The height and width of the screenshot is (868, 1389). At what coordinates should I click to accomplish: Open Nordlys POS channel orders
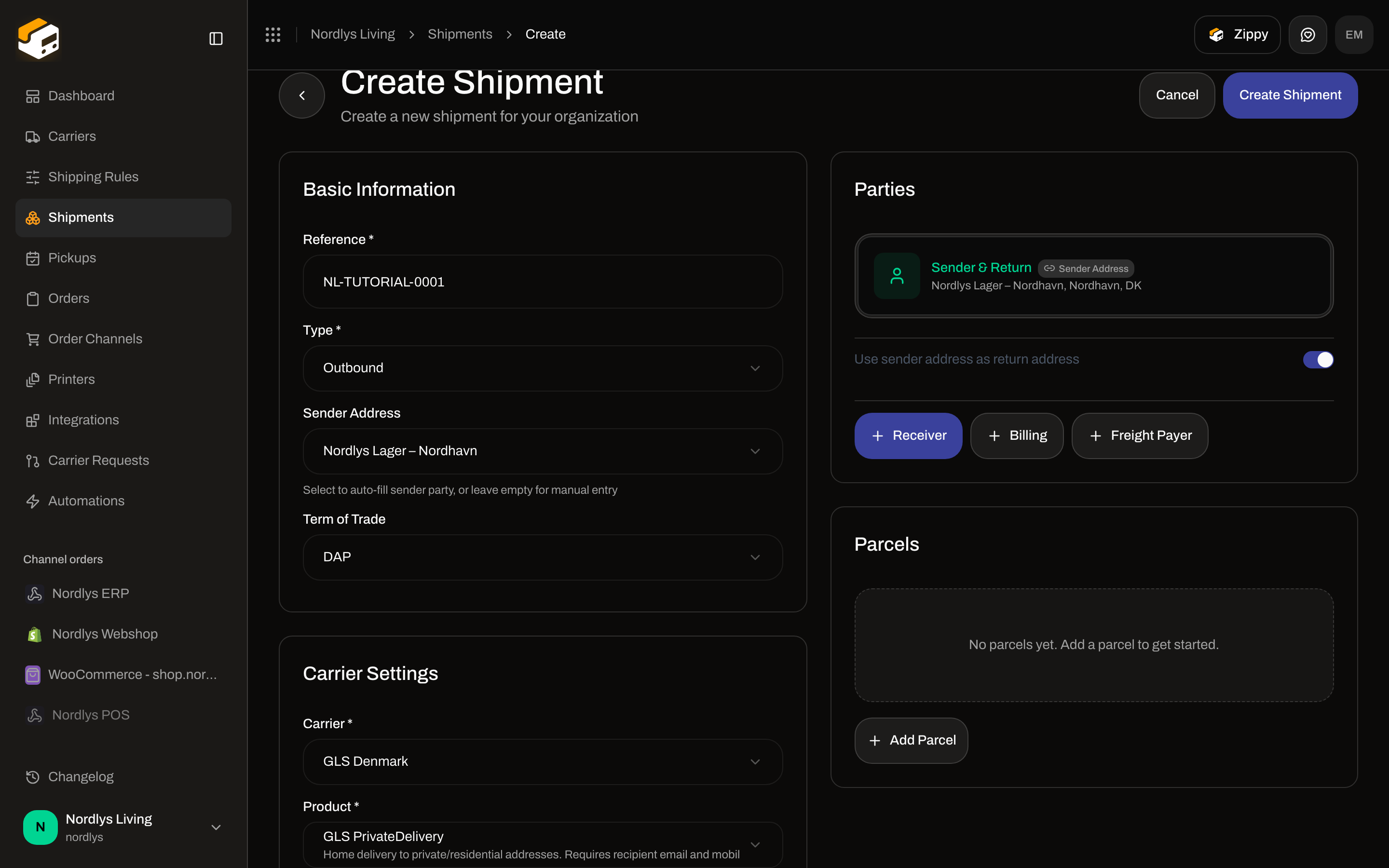click(123, 715)
